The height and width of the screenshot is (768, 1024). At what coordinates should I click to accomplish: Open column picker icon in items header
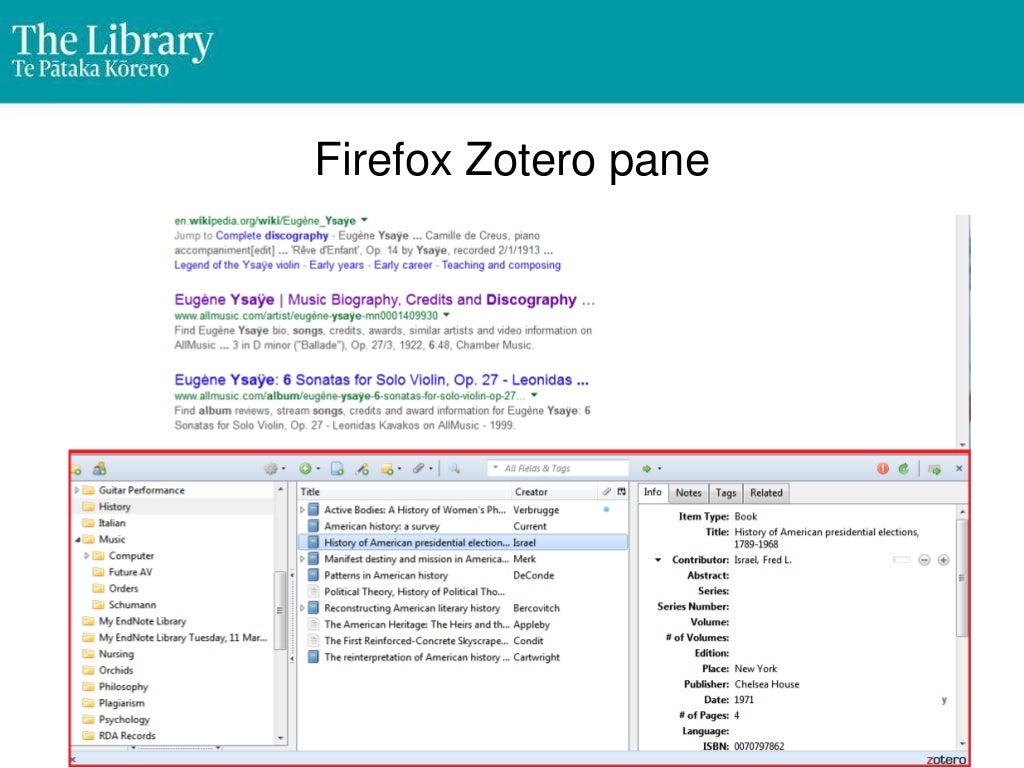coord(622,492)
